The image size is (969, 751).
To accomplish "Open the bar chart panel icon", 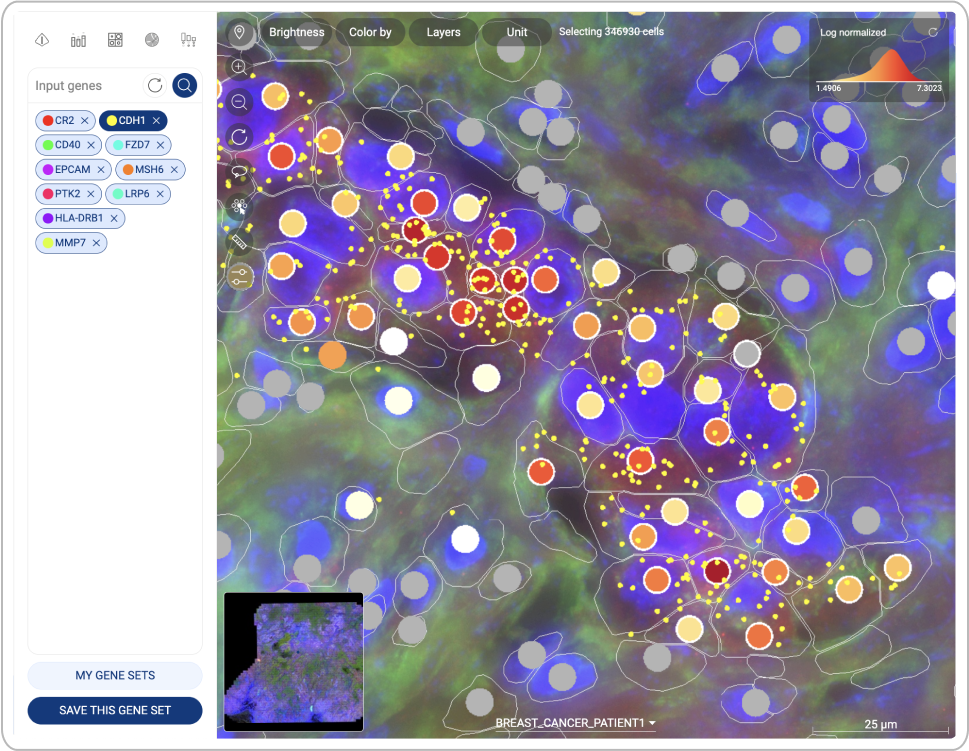I will (x=78, y=40).
